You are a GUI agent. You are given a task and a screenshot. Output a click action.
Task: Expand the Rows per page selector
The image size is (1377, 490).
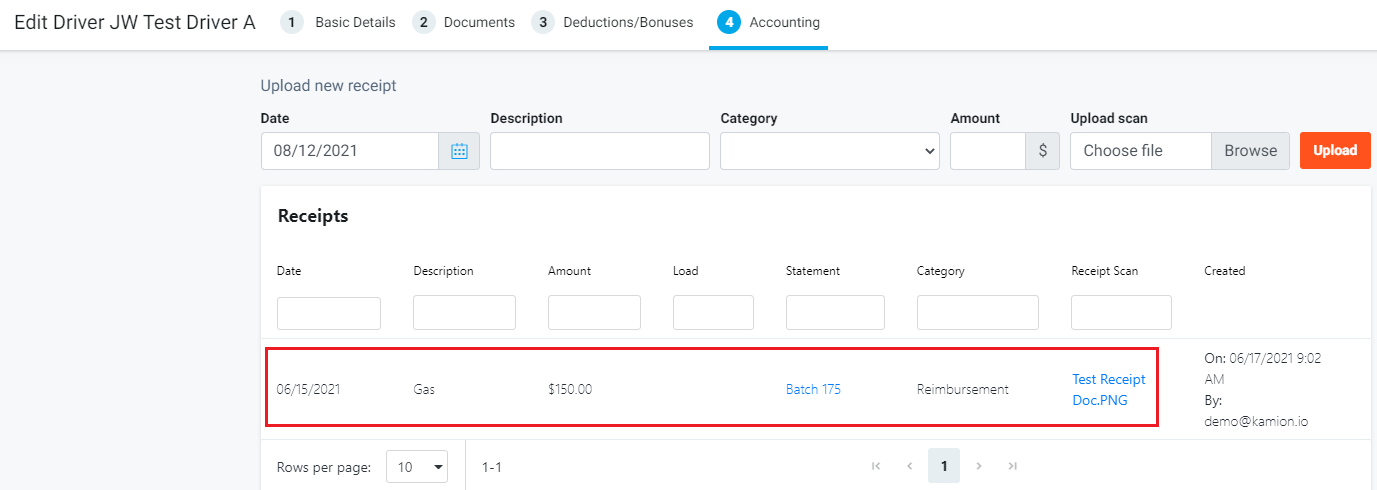point(417,467)
